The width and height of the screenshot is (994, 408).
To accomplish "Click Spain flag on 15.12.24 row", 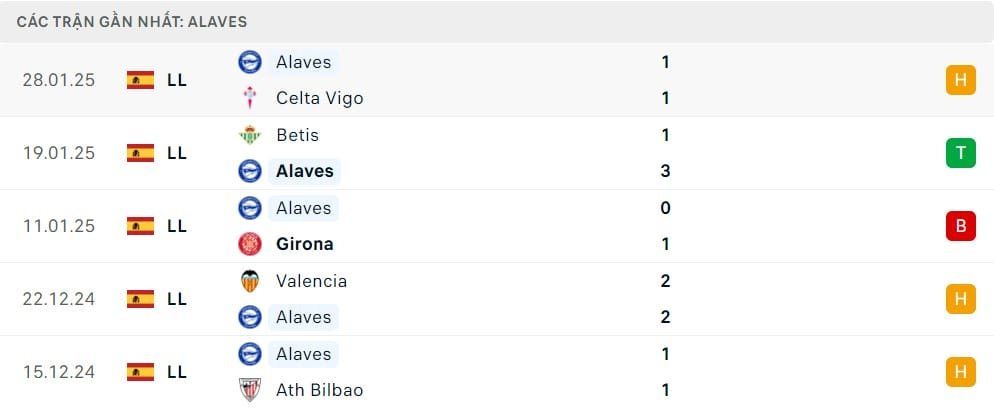I will click(140, 372).
